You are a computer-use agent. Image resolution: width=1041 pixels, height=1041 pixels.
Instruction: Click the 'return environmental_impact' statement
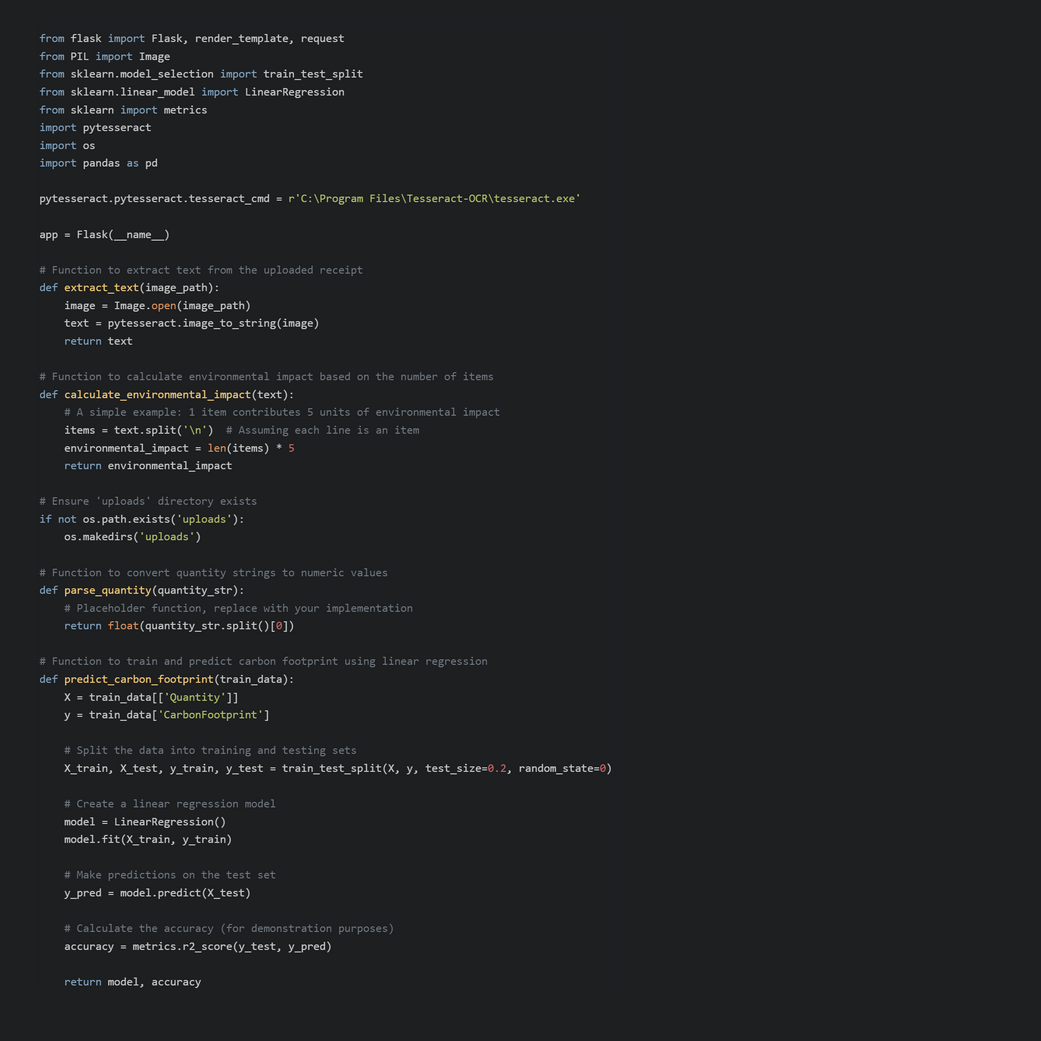click(x=148, y=466)
